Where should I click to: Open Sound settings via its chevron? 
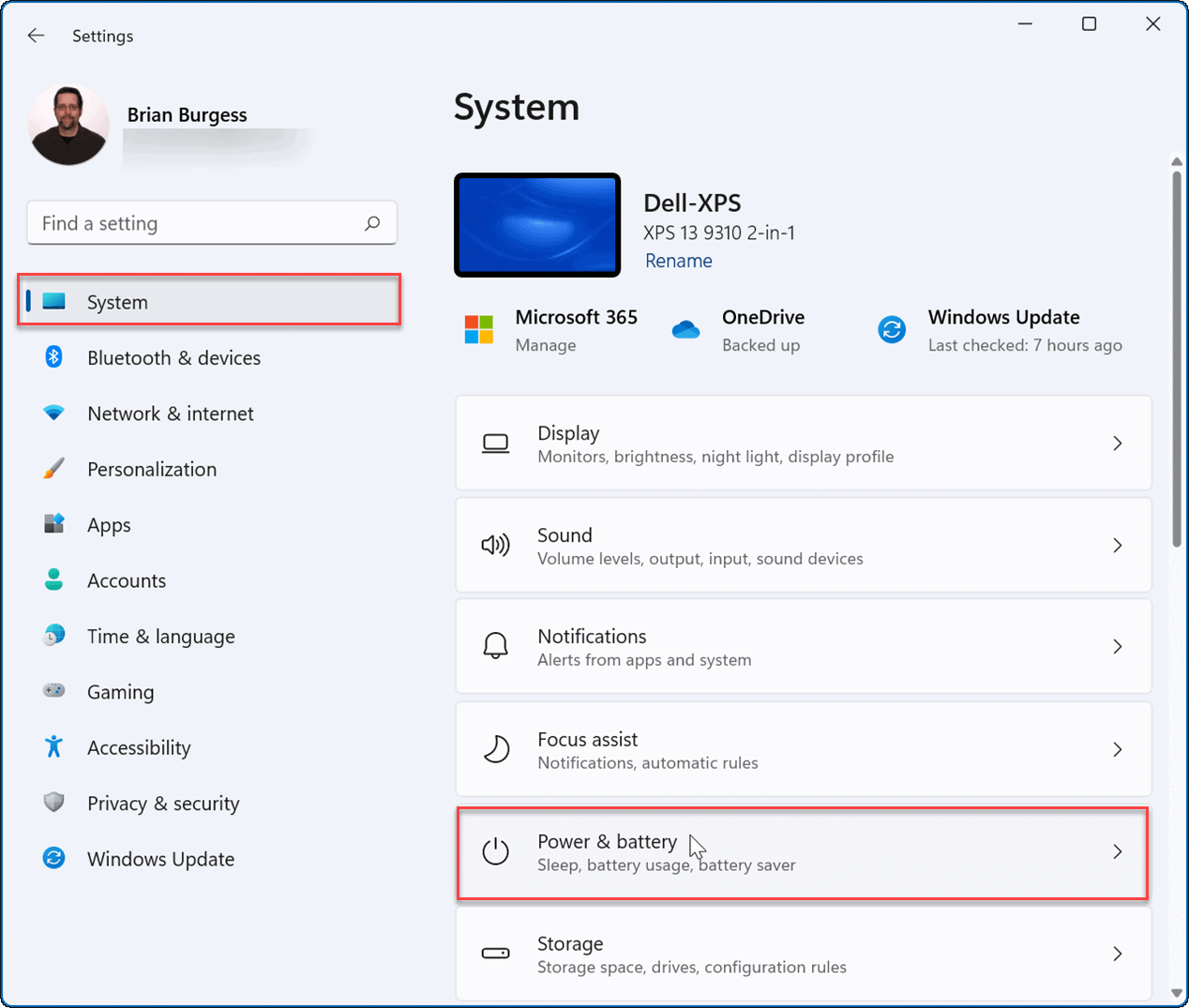1117,546
